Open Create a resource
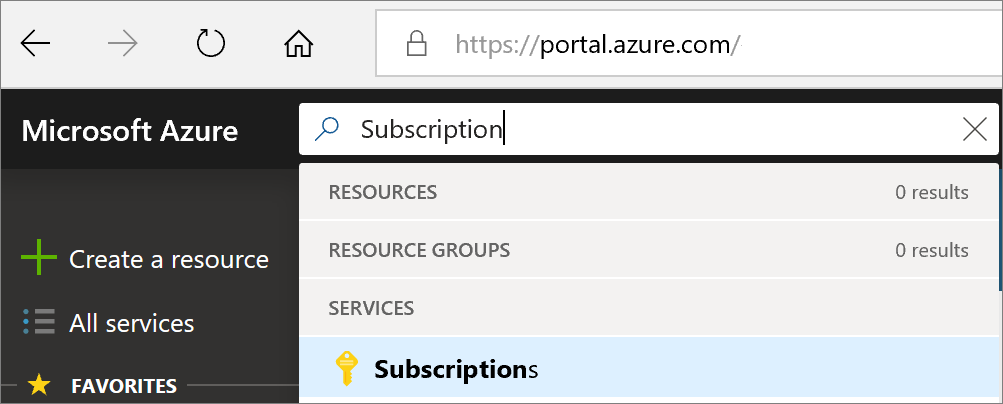This screenshot has width=1003, height=404. pos(168,260)
